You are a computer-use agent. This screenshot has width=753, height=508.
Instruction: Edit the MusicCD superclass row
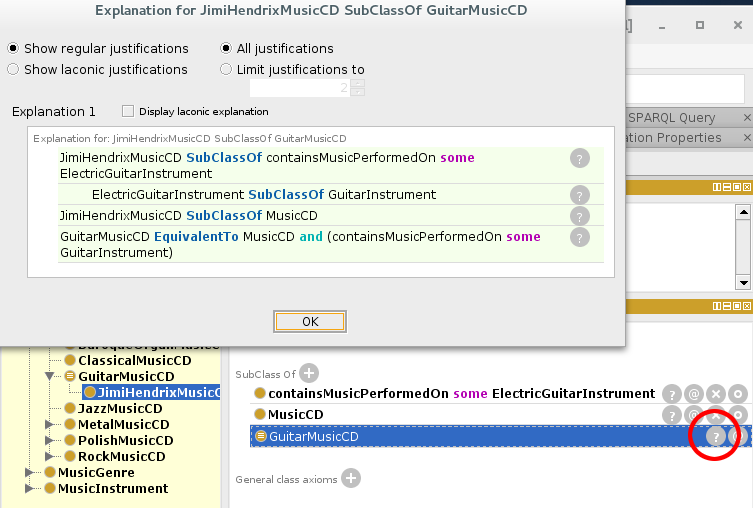738,415
